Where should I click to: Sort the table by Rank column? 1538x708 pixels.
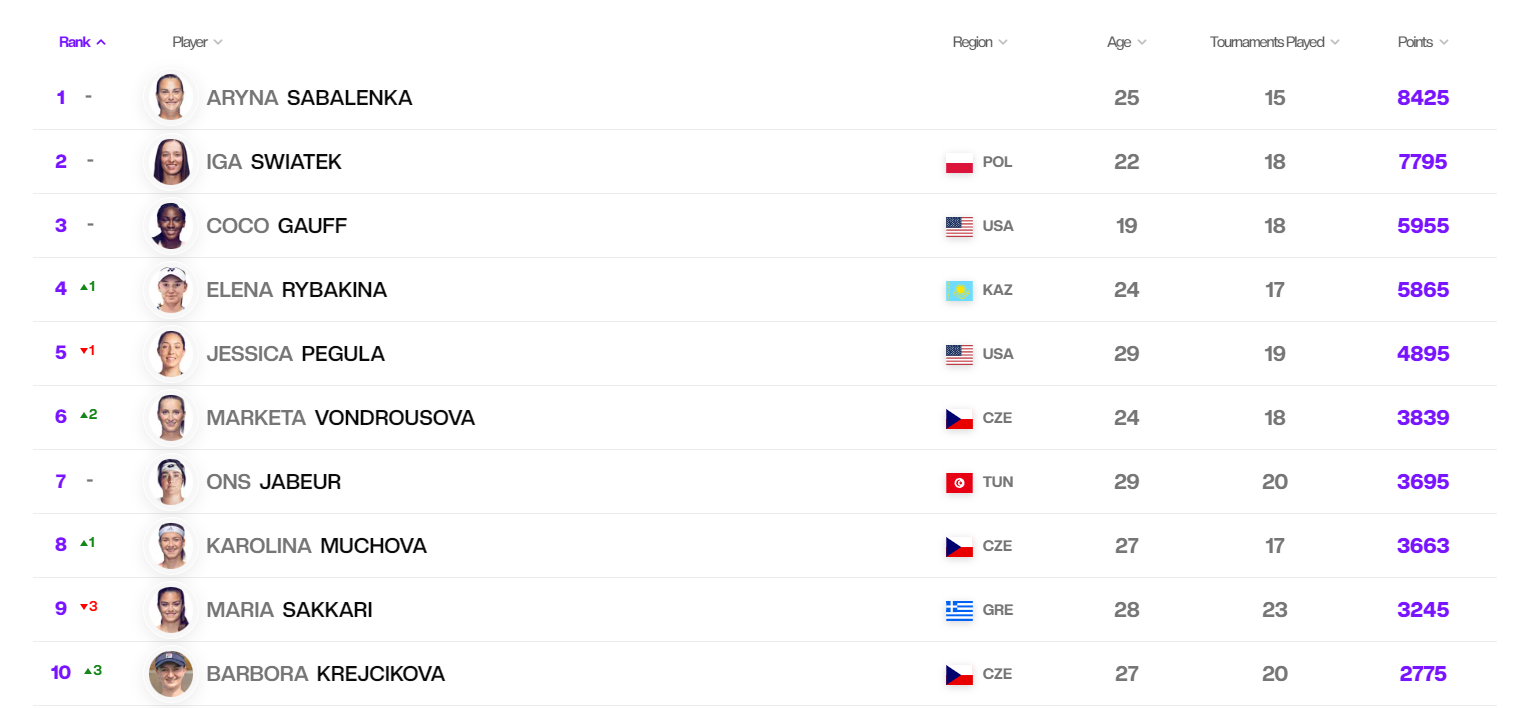pos(82,42)
